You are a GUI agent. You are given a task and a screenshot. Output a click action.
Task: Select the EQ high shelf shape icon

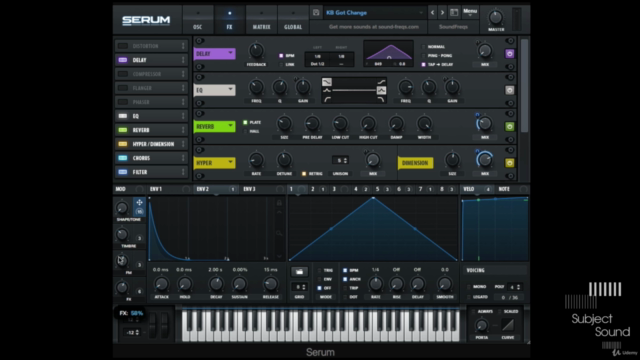[x=381, y=82]
